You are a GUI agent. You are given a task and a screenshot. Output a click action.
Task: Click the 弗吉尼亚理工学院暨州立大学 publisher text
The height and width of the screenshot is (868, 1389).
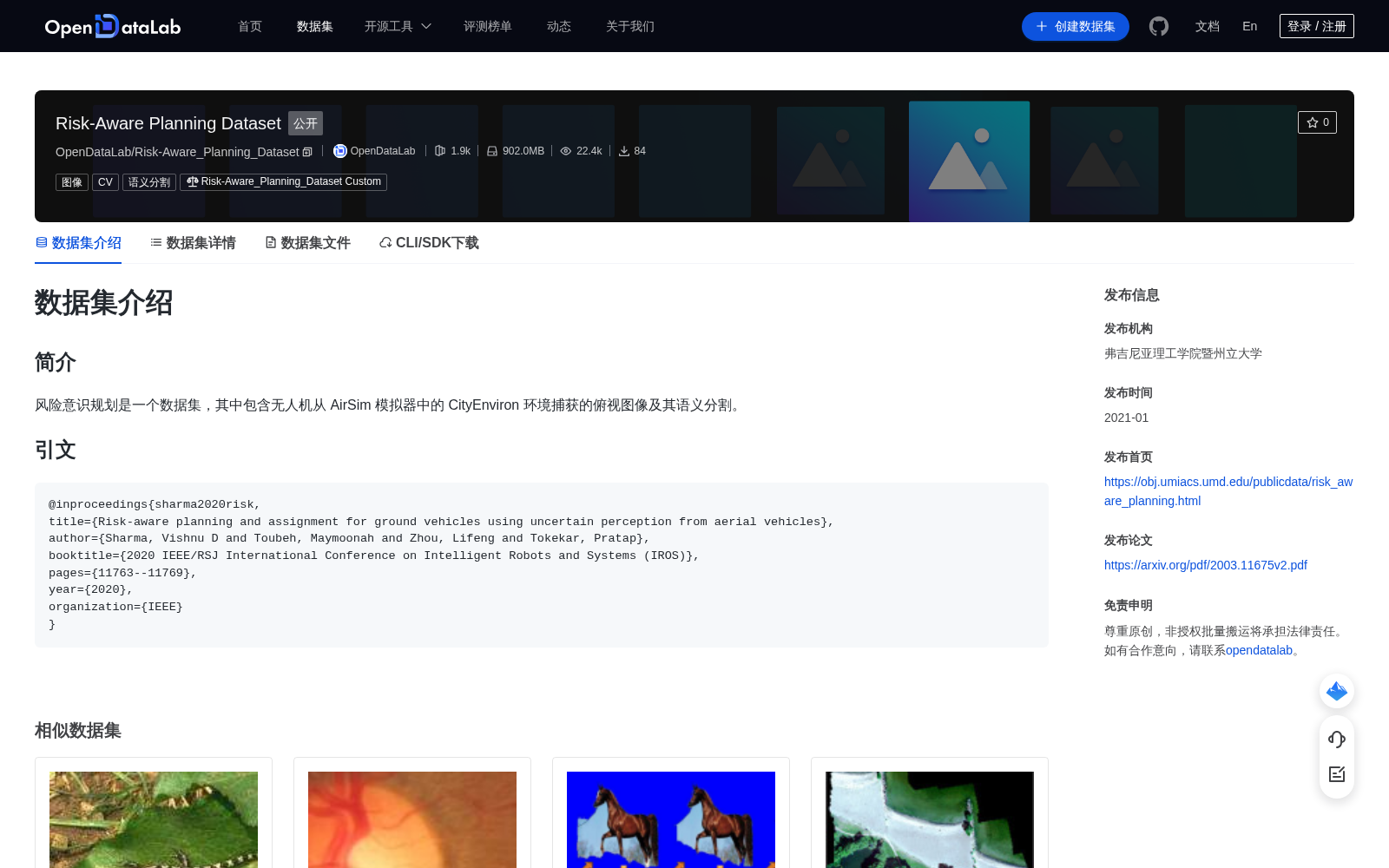[x=1183, y=353]
